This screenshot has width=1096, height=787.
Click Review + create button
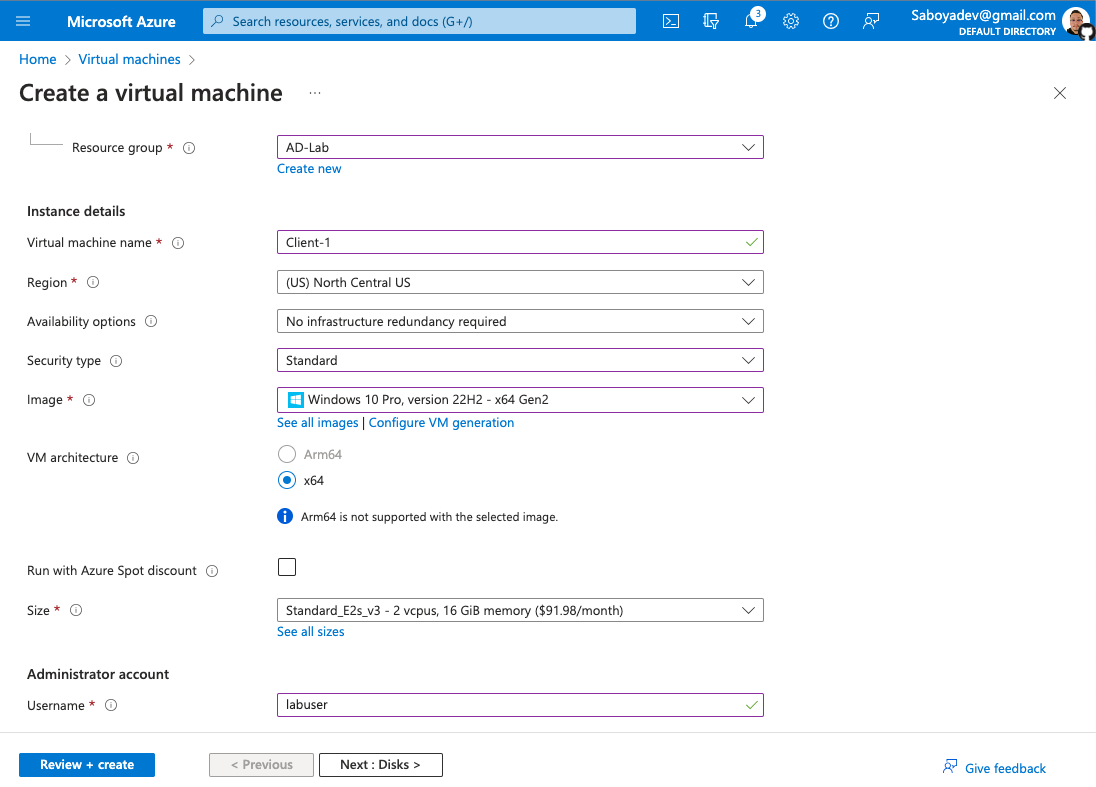click(x=87, y=765)
